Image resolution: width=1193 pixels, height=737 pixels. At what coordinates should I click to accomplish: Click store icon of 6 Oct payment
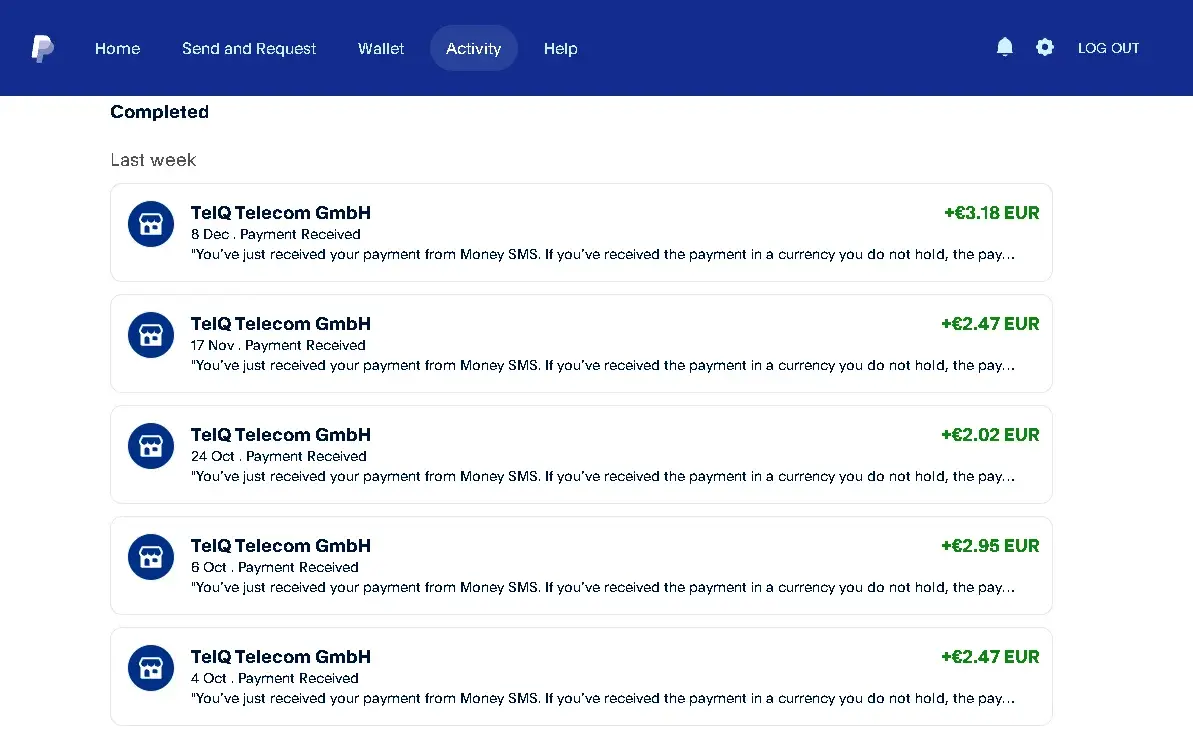[x=151, y=557]
